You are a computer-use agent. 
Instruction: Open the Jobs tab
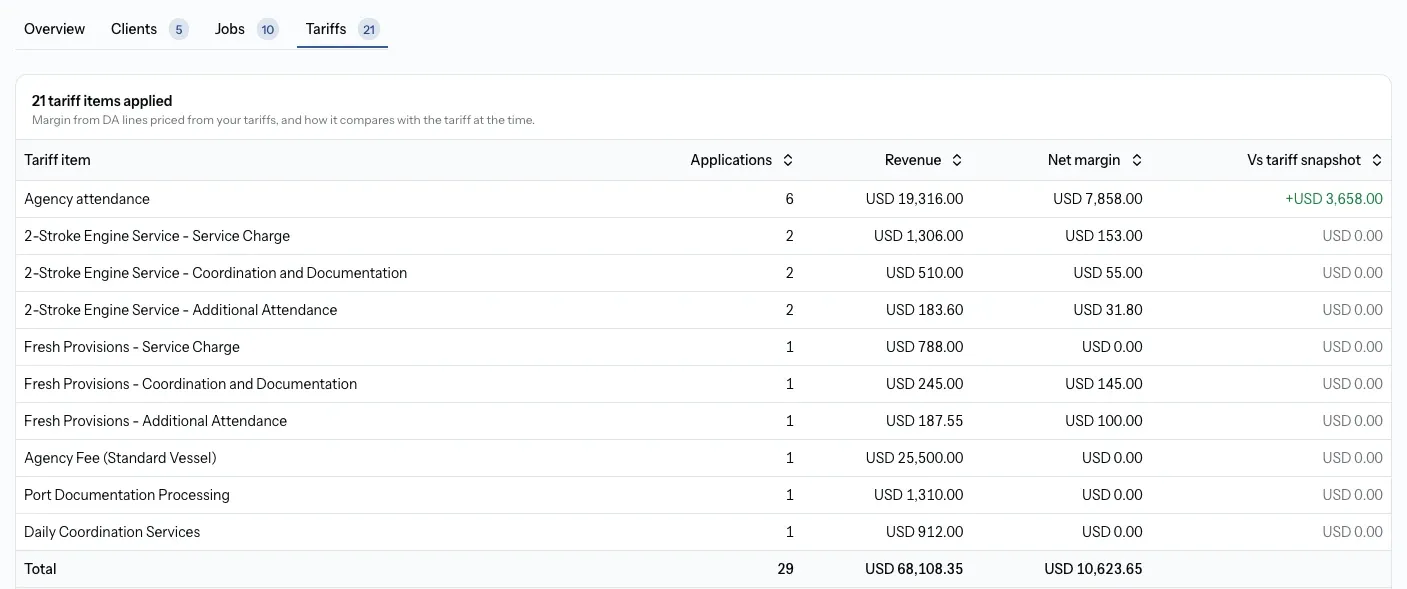(x=246, y=29)
